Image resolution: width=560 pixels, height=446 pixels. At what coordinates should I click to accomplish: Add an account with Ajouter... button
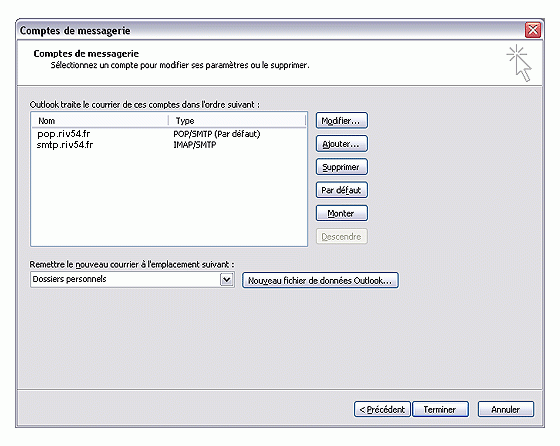pos(341,144)
